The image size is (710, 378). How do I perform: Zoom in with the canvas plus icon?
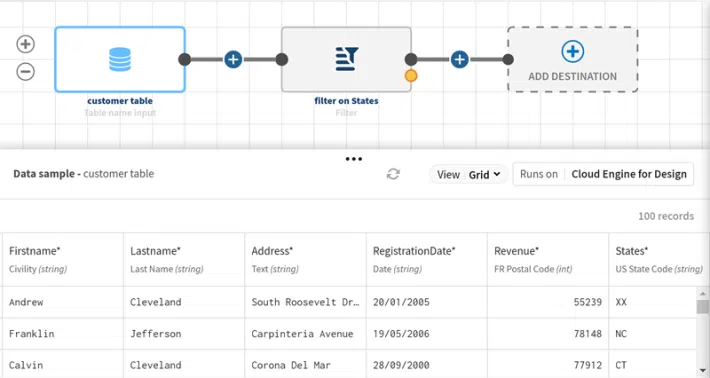(25, 44)
